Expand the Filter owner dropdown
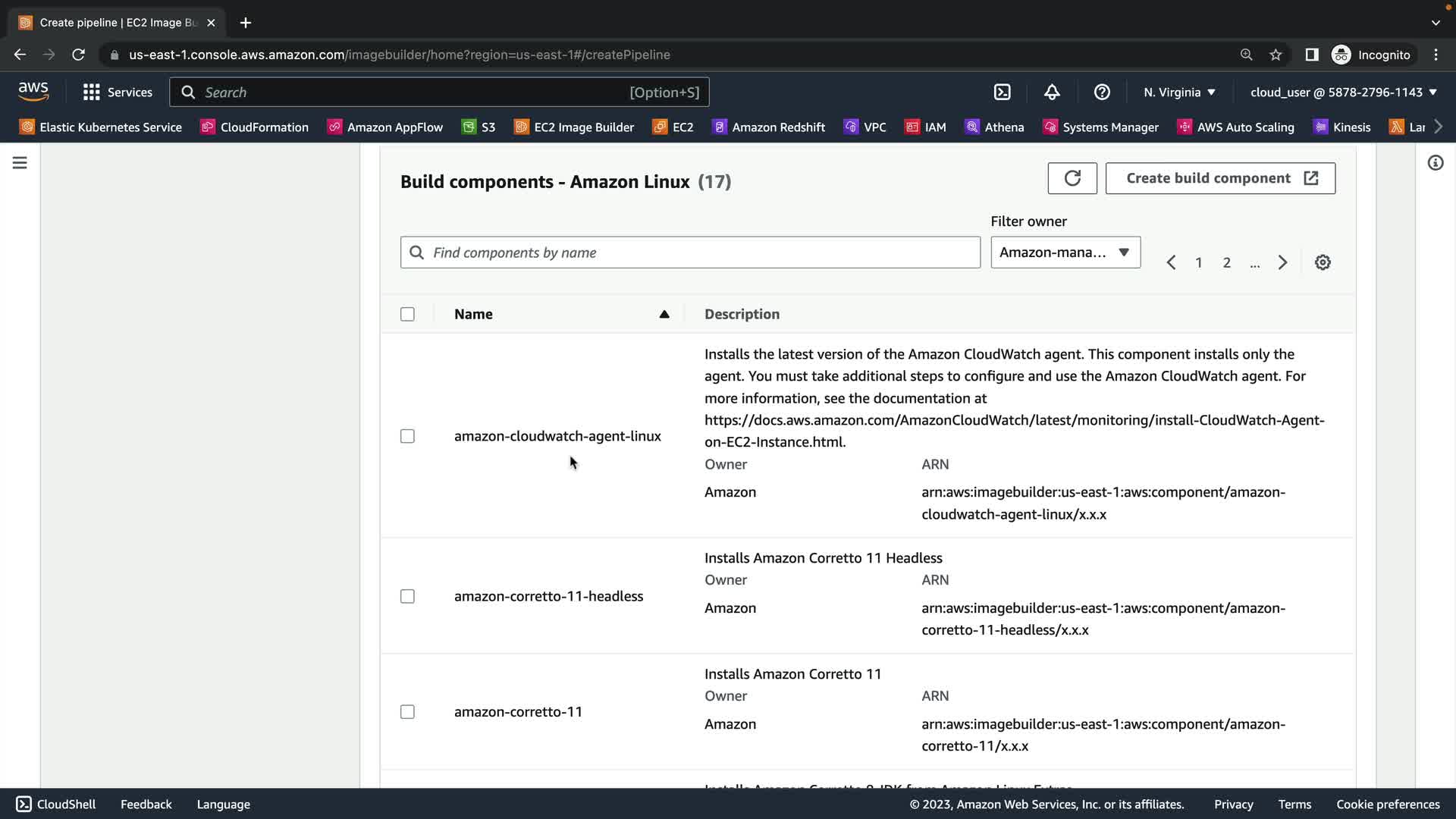Image resolution: width=1456 pixels, height=819 pixels. tap(1065, 253)
